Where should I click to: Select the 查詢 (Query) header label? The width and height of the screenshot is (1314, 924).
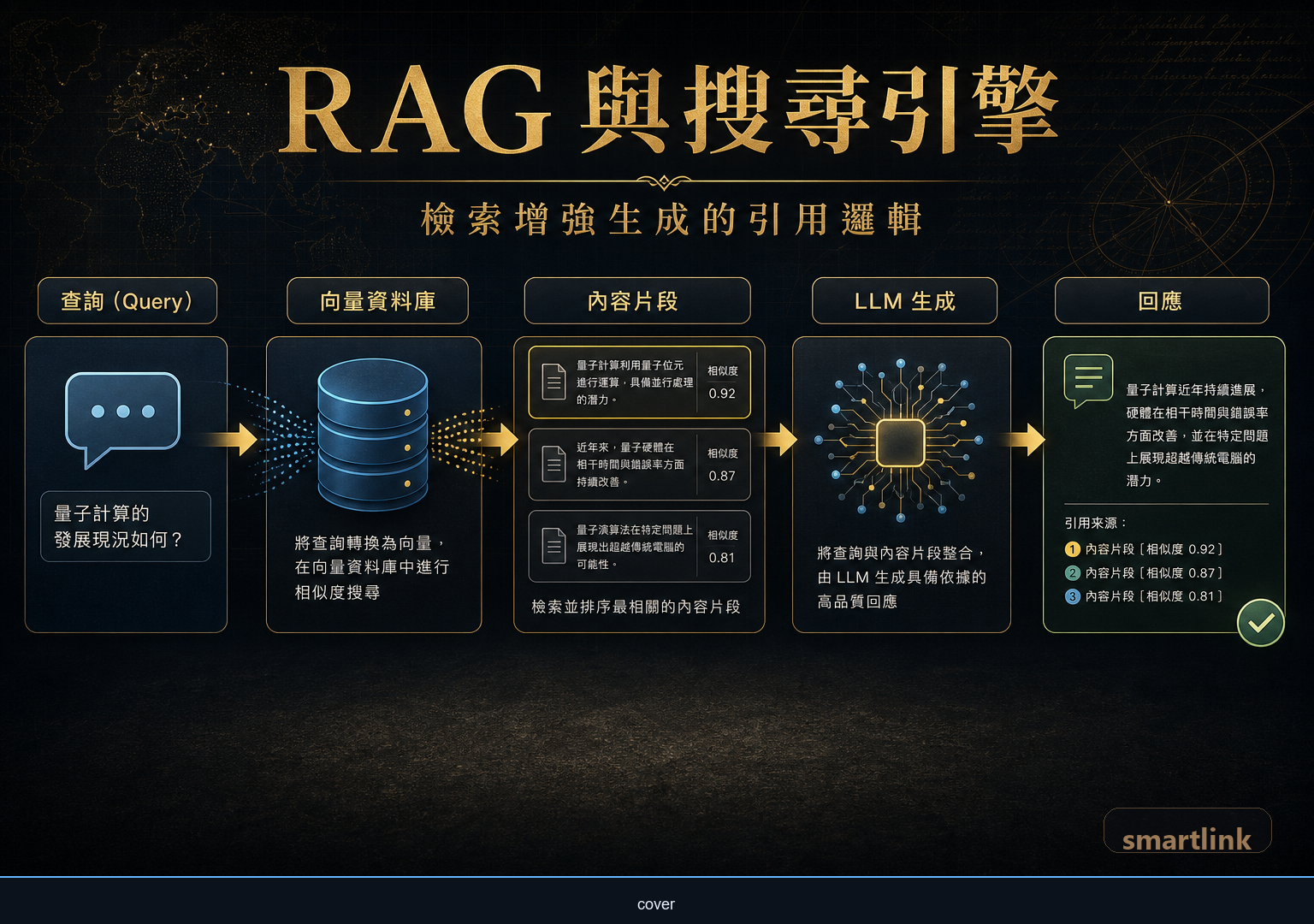tap(127, 301)
